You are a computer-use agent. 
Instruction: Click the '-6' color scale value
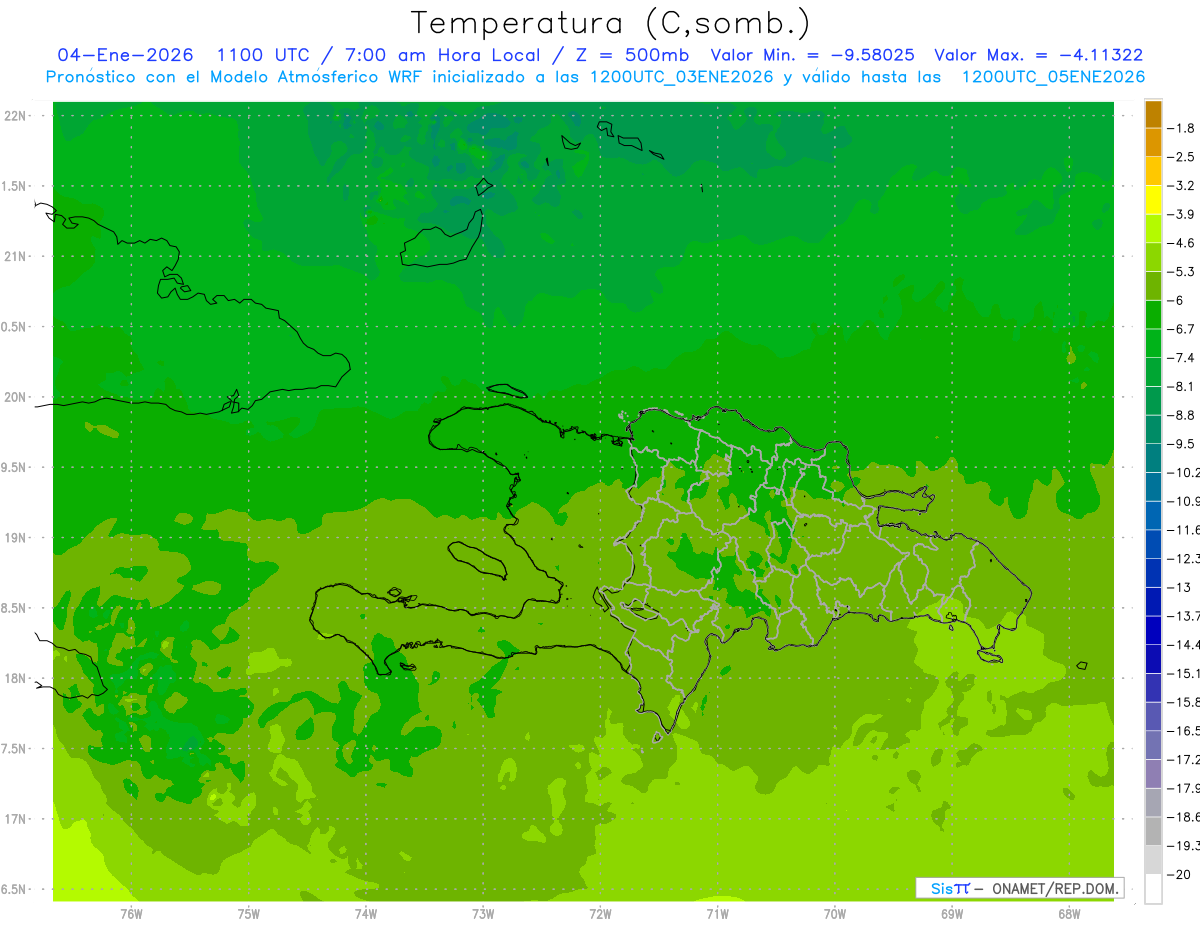coord(1178,300)
